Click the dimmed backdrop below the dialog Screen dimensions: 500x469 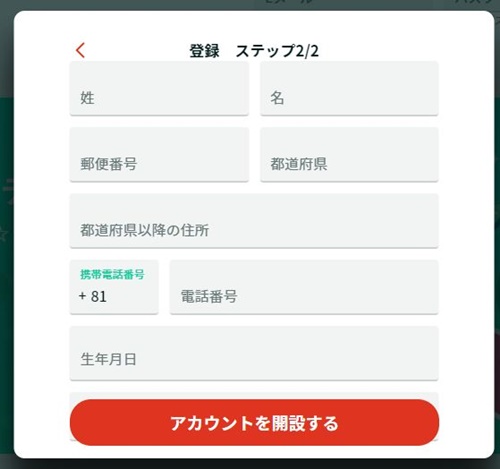(250, 464)
